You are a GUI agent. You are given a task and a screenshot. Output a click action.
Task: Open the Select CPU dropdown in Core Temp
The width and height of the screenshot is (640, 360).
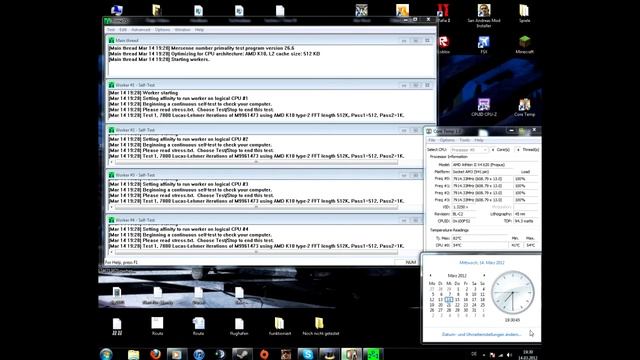pos(469,150)
